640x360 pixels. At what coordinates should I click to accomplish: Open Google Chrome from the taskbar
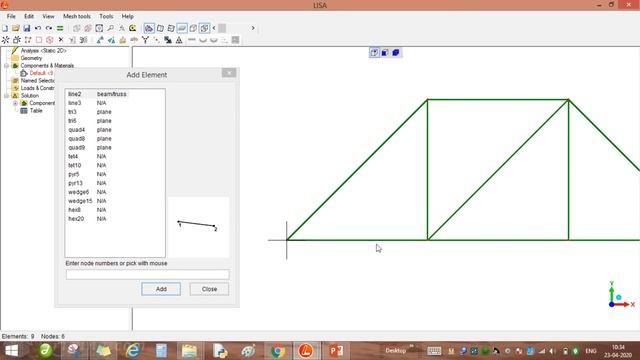tap(278, 351)
